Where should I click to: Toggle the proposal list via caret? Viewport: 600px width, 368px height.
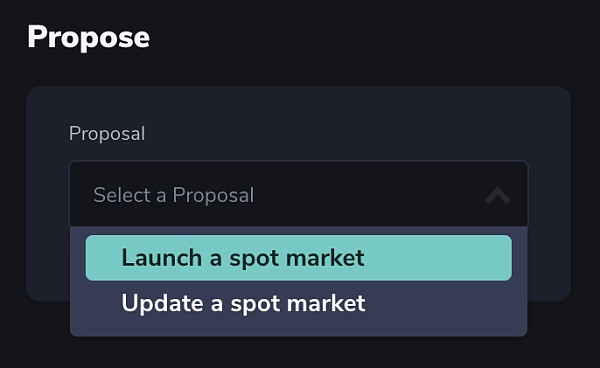497,195
